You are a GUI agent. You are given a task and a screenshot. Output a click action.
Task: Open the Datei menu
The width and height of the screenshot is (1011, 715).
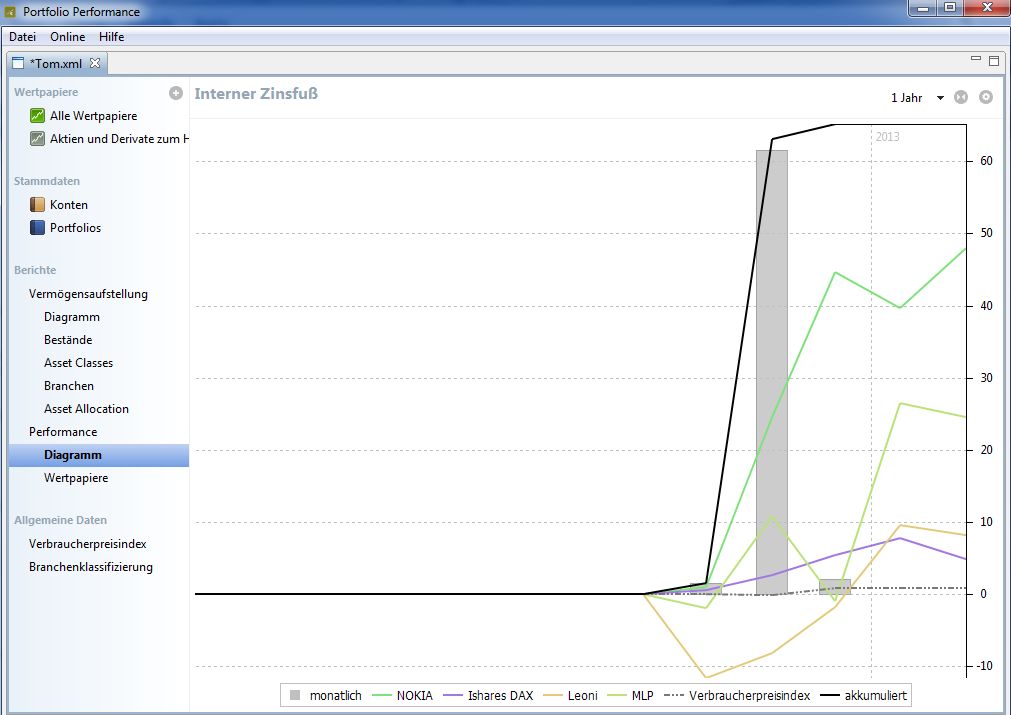[23, 37]
